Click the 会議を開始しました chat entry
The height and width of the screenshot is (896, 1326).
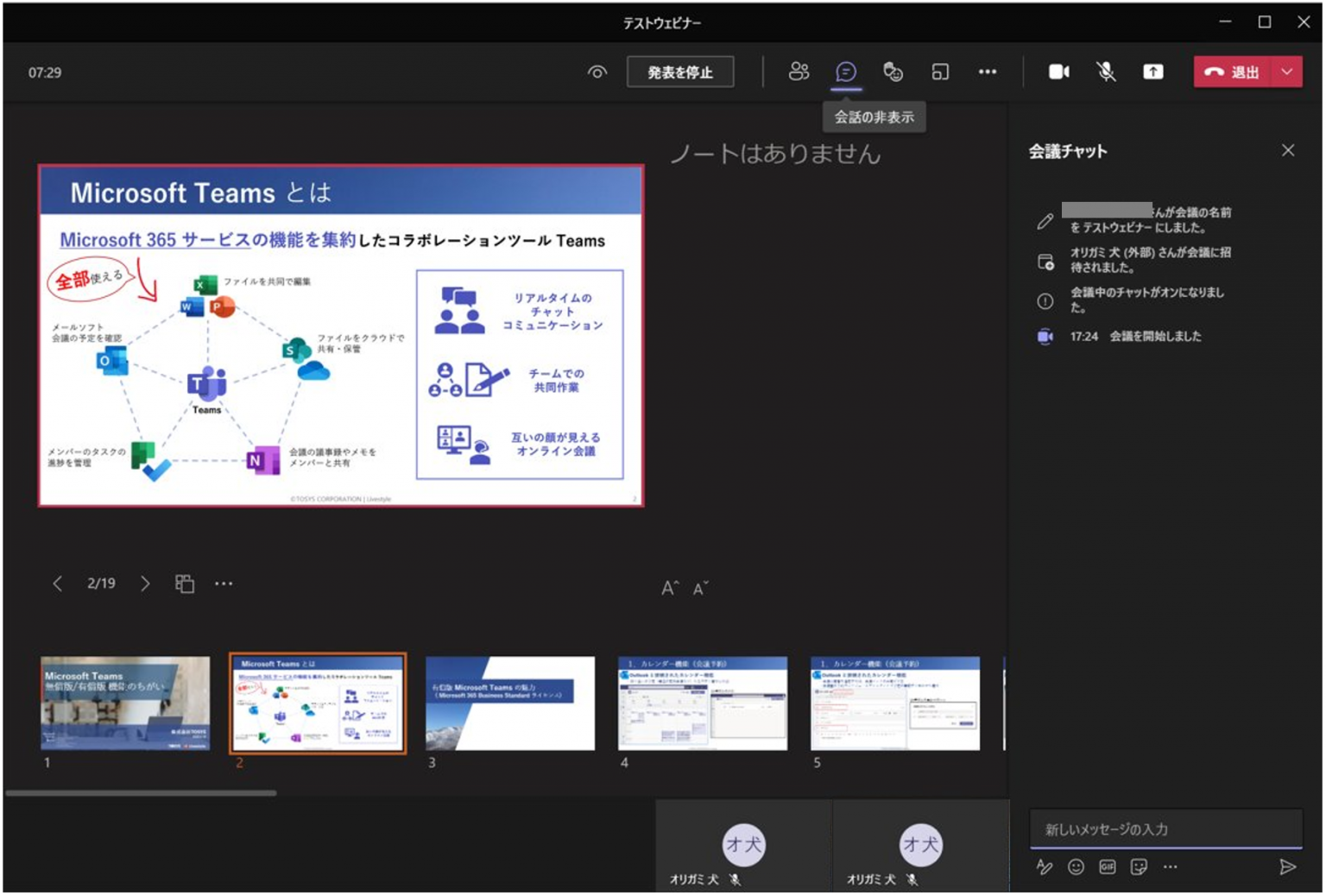(x=1155, y=336)
